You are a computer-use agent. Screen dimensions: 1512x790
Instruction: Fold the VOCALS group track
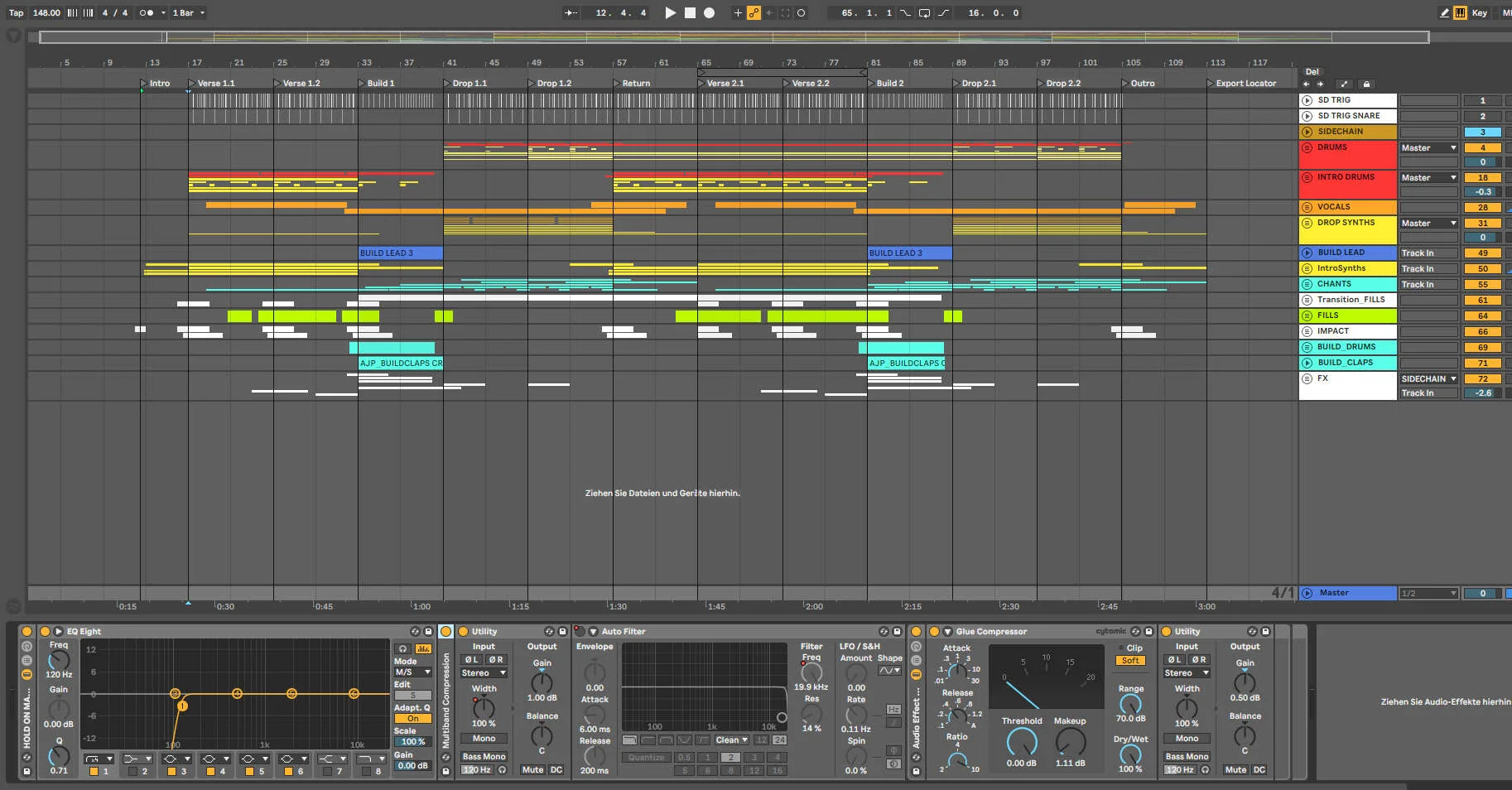point(1307,207)
